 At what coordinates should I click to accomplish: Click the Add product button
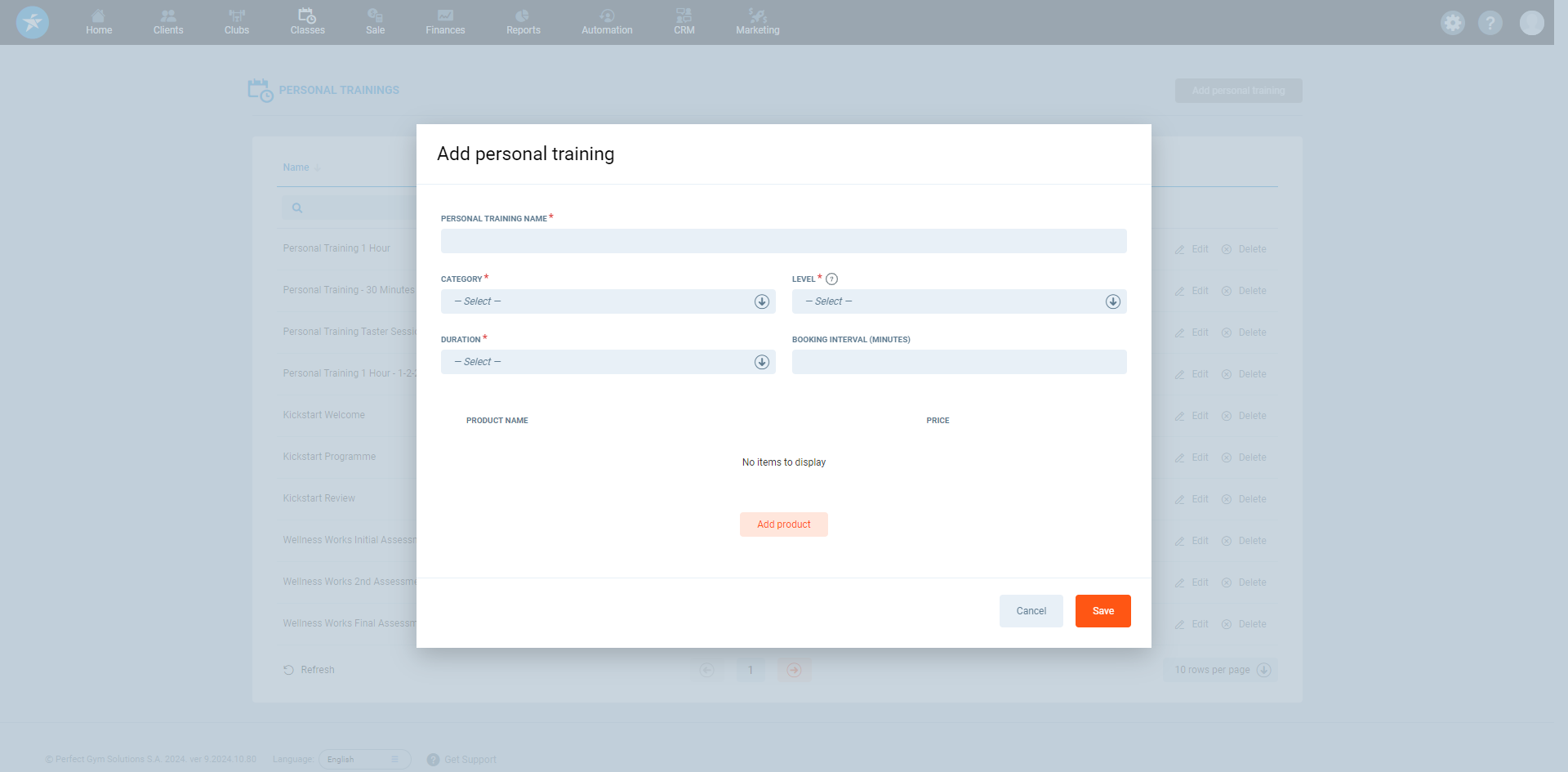pos(783,524)
